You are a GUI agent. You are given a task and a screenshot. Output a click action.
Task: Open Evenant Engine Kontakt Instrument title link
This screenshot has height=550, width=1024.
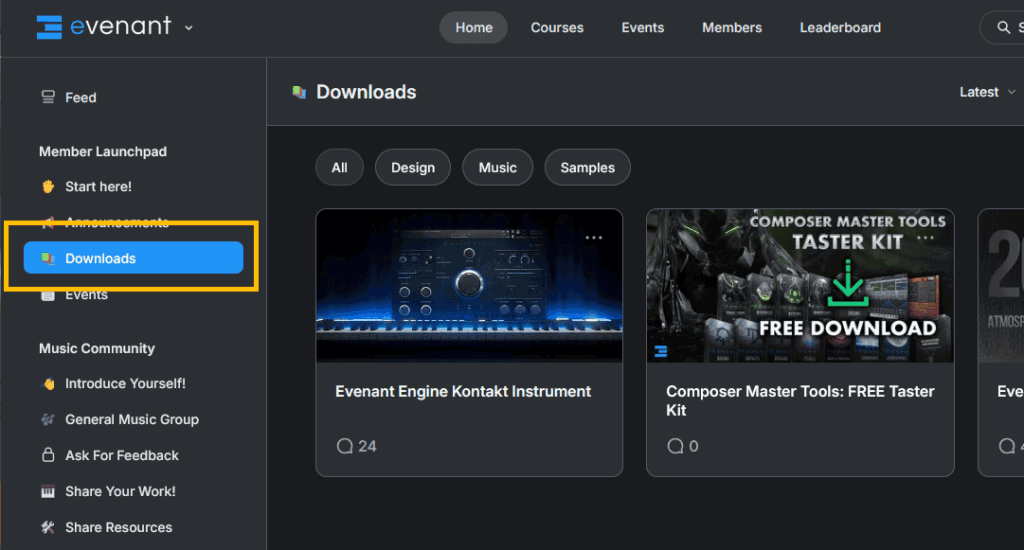[x=463, y=392]
